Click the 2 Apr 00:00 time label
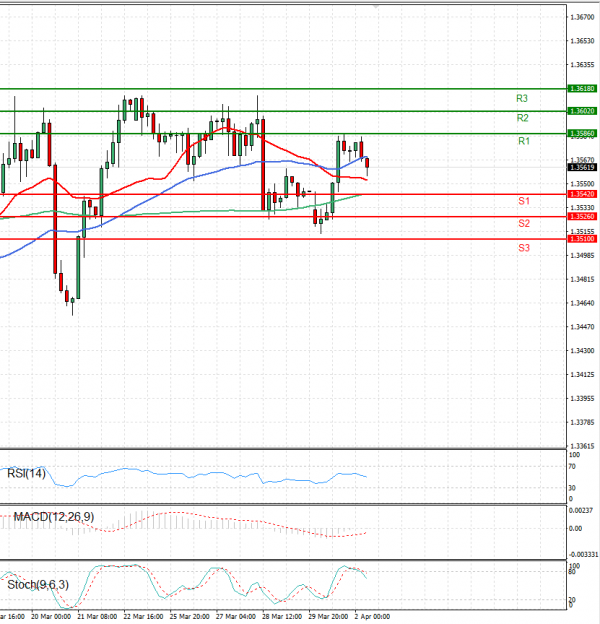The width and height of the screenshot is (600, 624). coord(372,616)
